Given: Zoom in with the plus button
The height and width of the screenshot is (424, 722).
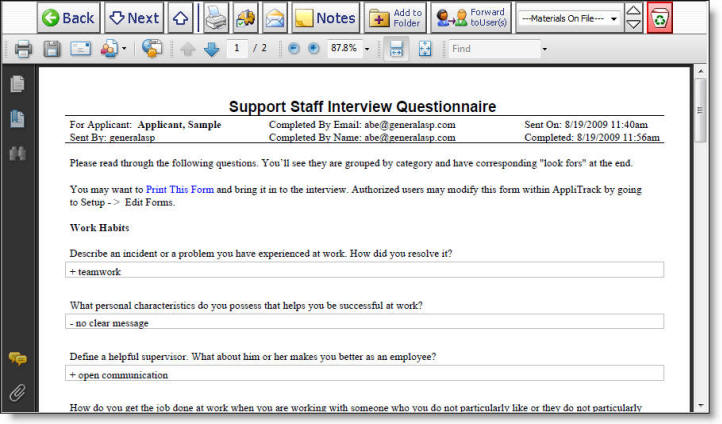Looking at the screenshot, I should coord(313,48).
